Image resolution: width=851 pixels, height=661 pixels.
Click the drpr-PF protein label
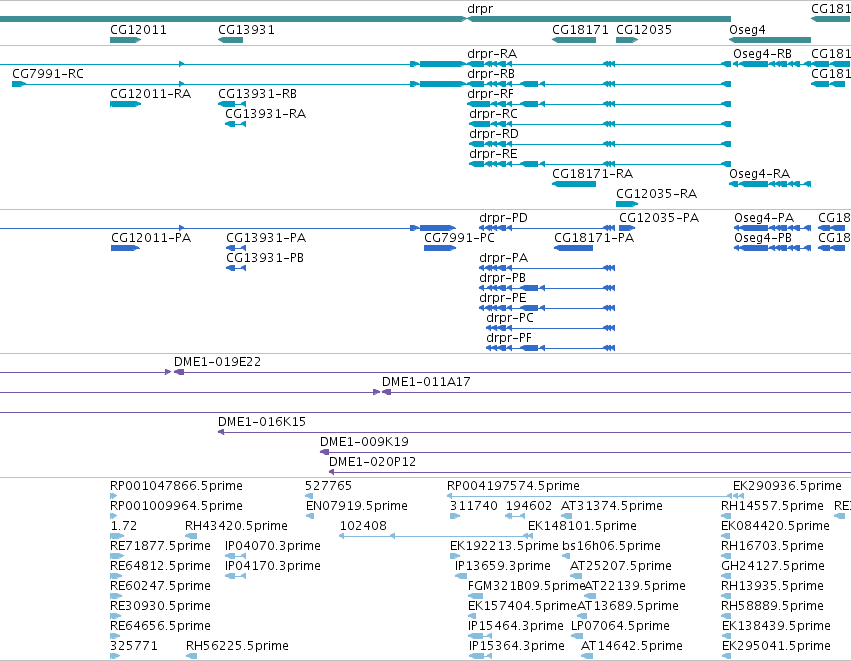click(x=509, y=338)
